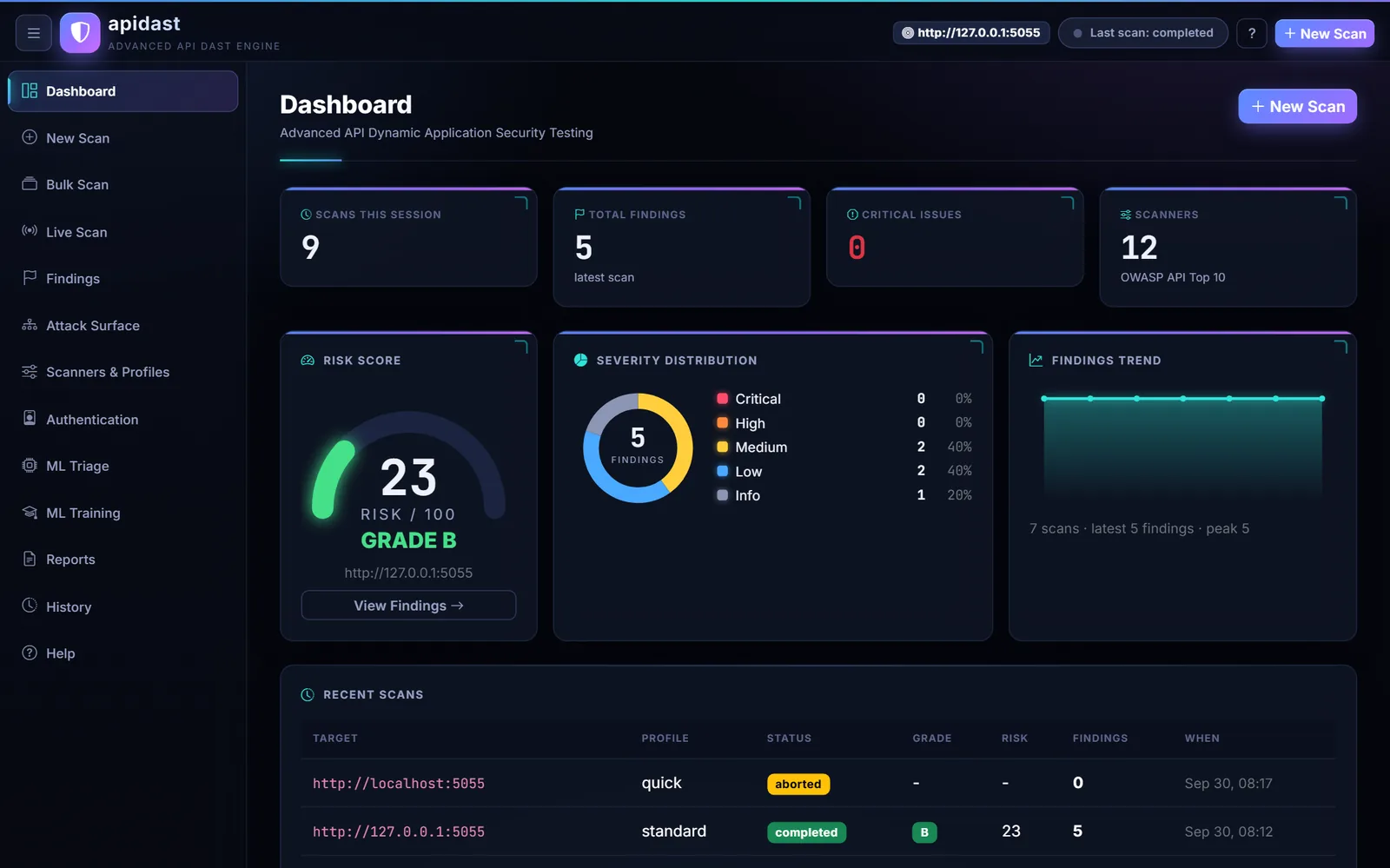This screenshot has height=868, width=1390.
Task: Click the Critical severity red swatch
Action: pos(722,399)
